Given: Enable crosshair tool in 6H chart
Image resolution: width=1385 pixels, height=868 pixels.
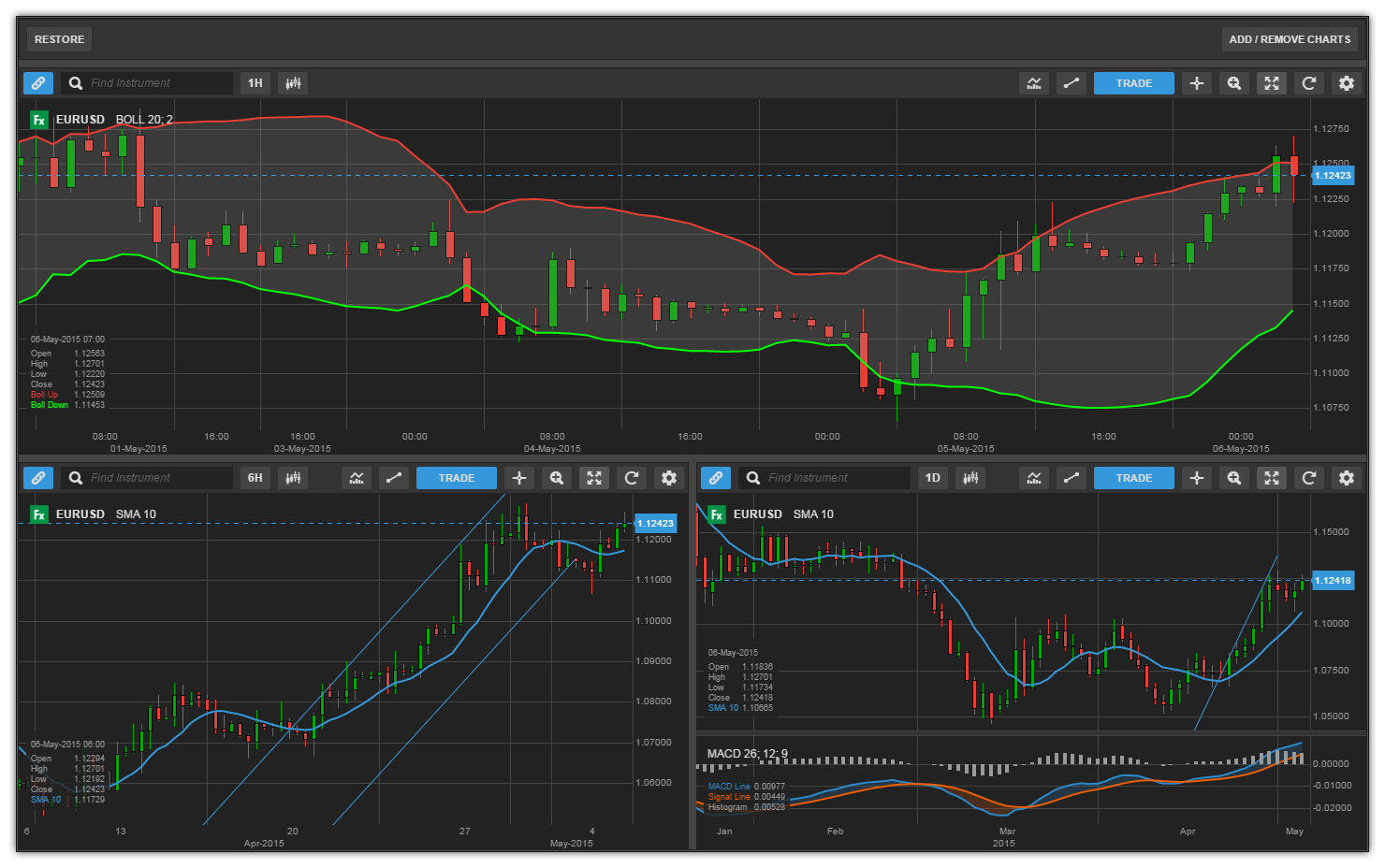Looking at the screenshot, I should tap(519, 478).
